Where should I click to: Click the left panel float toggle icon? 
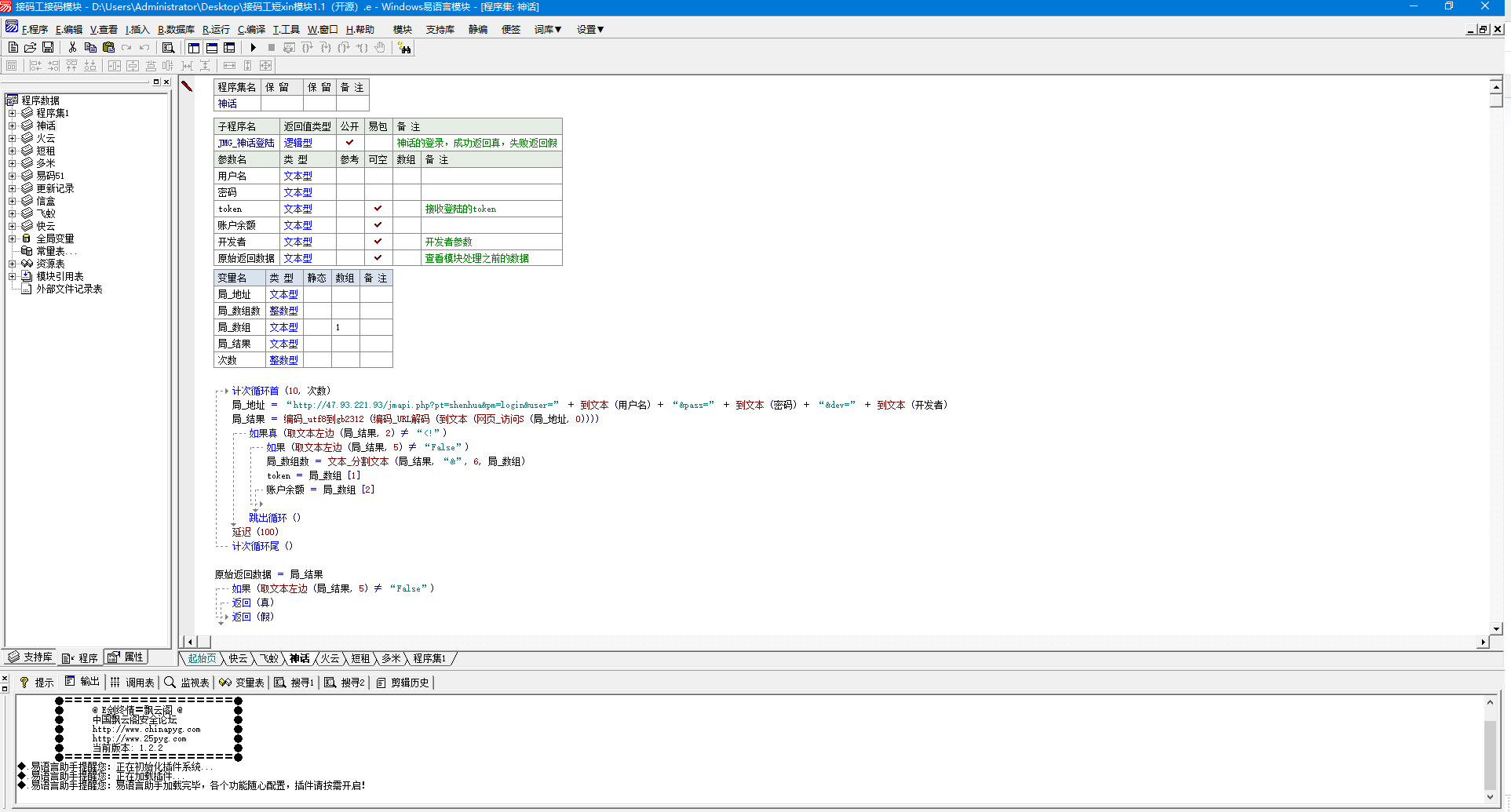click(x=155, y=82)
